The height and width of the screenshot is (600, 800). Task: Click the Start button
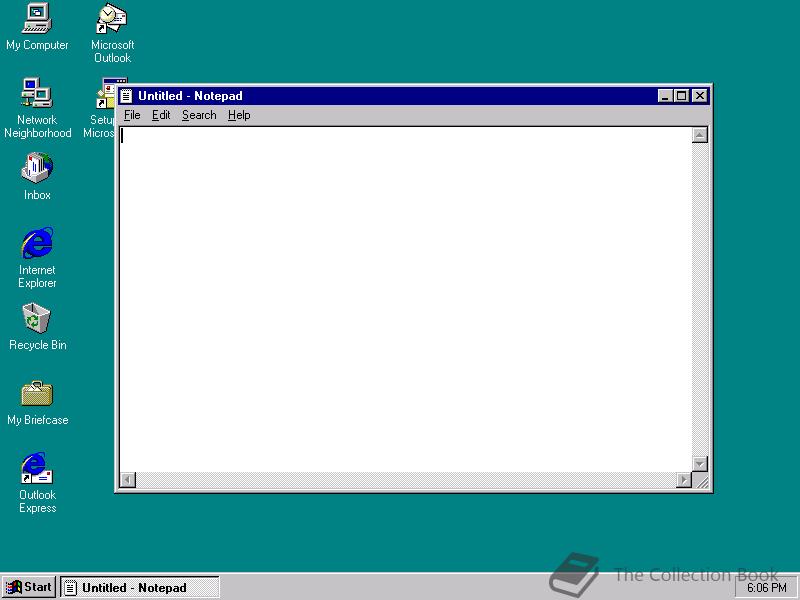pos(29,587)
